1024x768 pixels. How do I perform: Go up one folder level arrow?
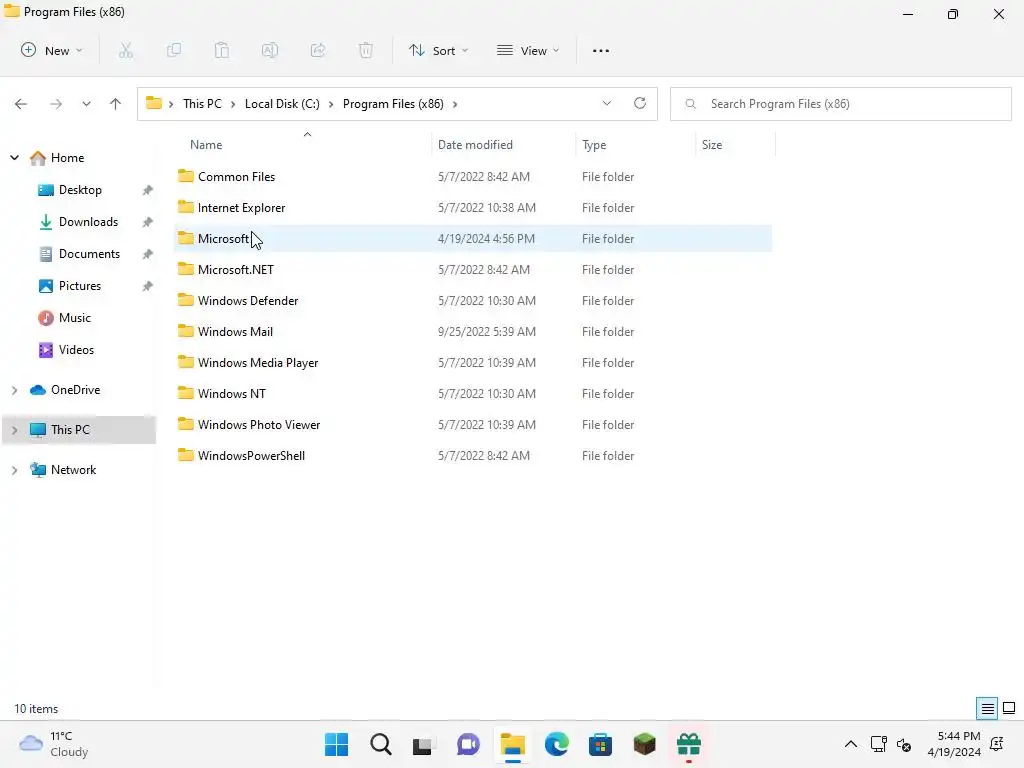[116, 104]
